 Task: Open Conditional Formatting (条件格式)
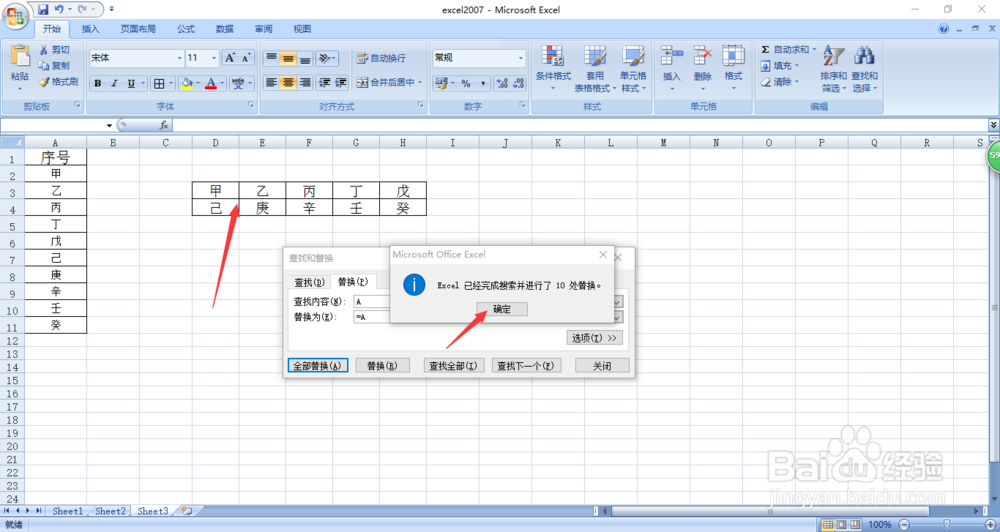553,68
